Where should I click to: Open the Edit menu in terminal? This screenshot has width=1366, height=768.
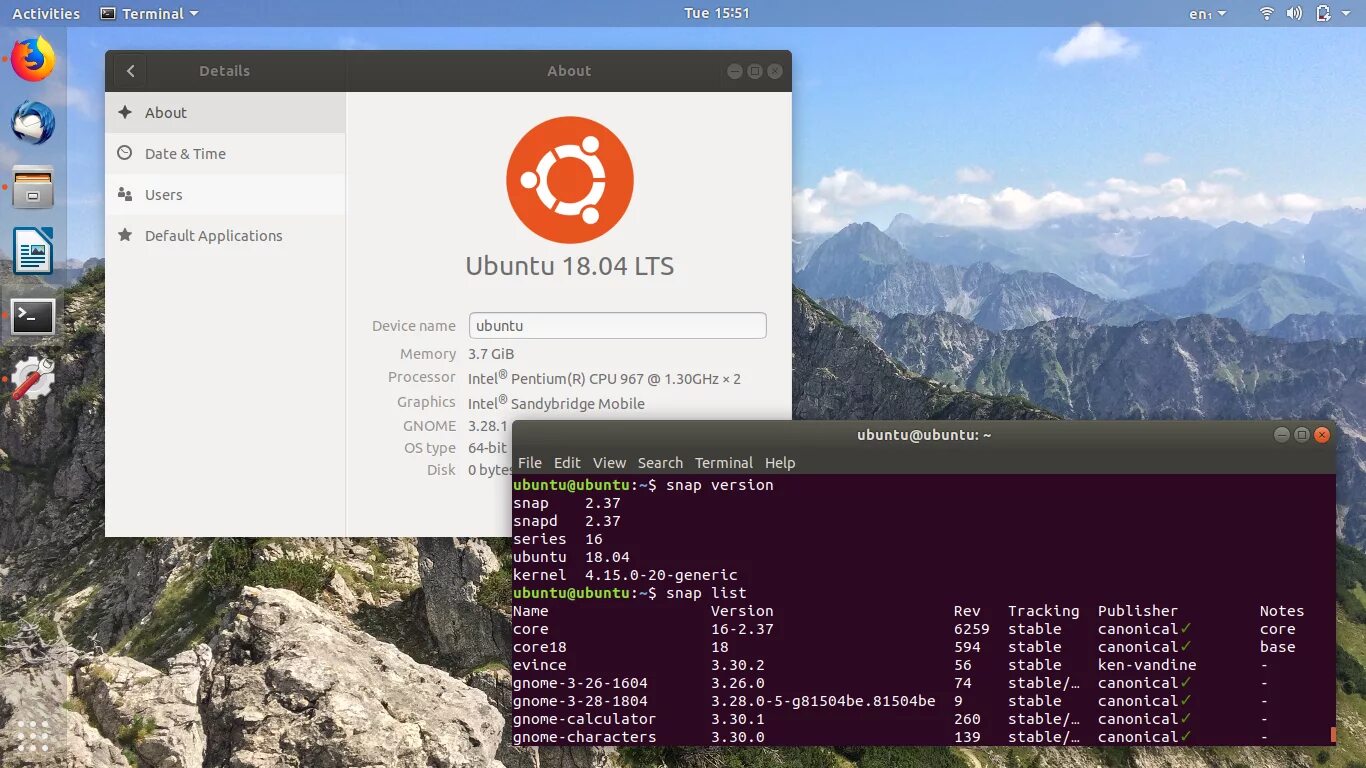pyautogui.click(x=567, y=463)
